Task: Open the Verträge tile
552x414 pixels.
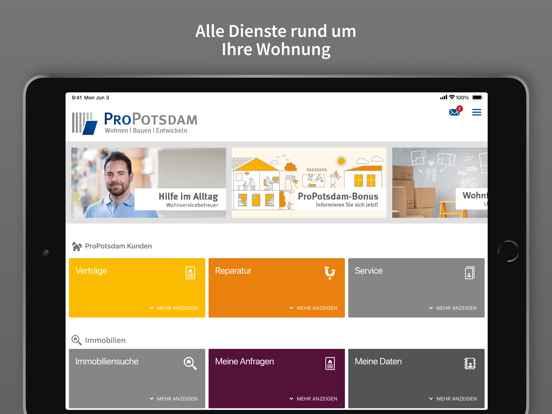Action: click(x=137, y=288)
